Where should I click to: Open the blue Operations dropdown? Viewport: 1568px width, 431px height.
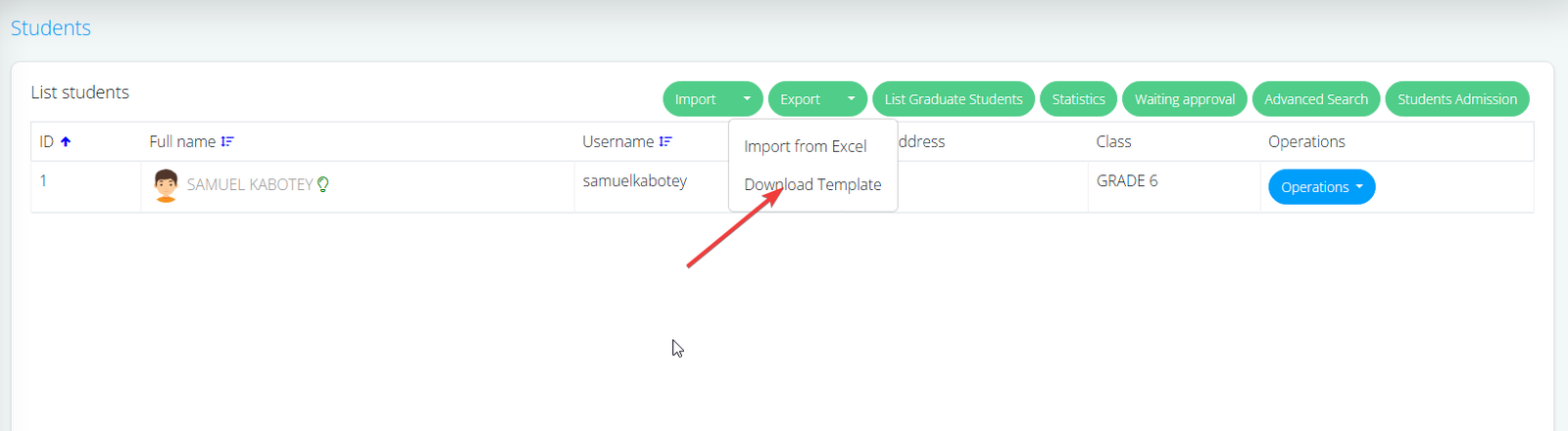[x=1321, y=187]
